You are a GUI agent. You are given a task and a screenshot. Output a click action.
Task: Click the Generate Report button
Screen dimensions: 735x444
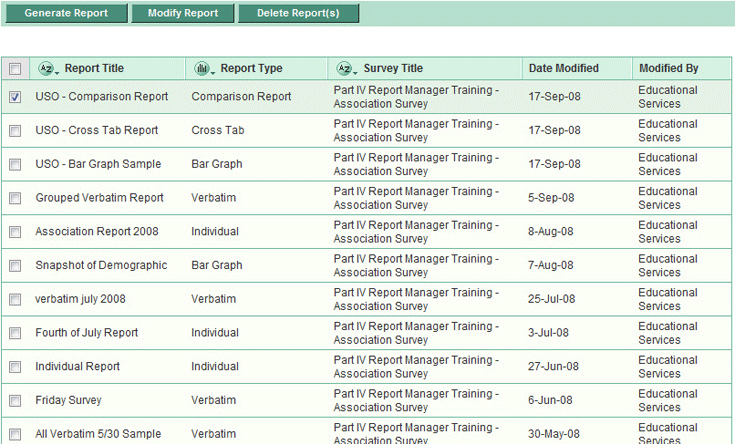[66, 14]
